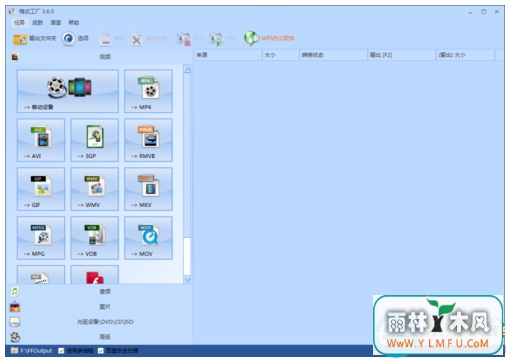Image resolution: width=508 pixels, height=360 pixels.
Task: Expand the Audio (音频) section
Action: tap(99, 292)
